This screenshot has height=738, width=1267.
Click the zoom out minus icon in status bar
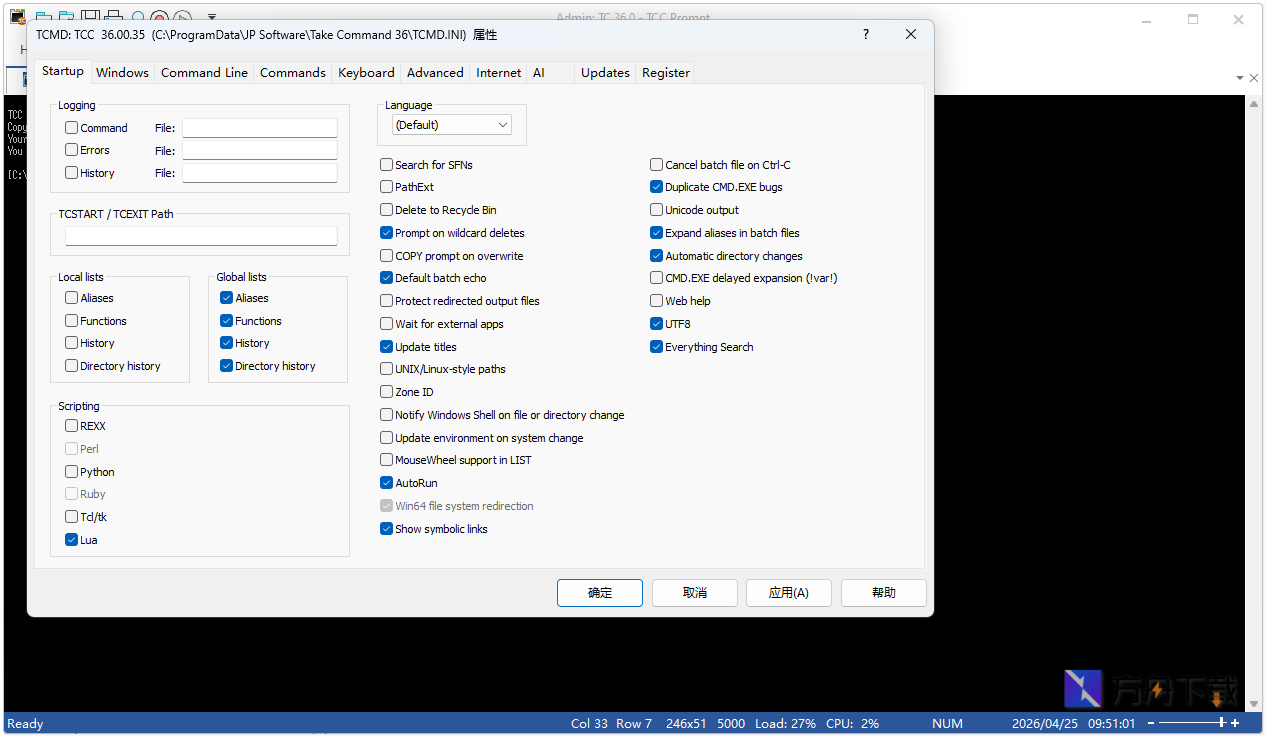pos(1151,723)
